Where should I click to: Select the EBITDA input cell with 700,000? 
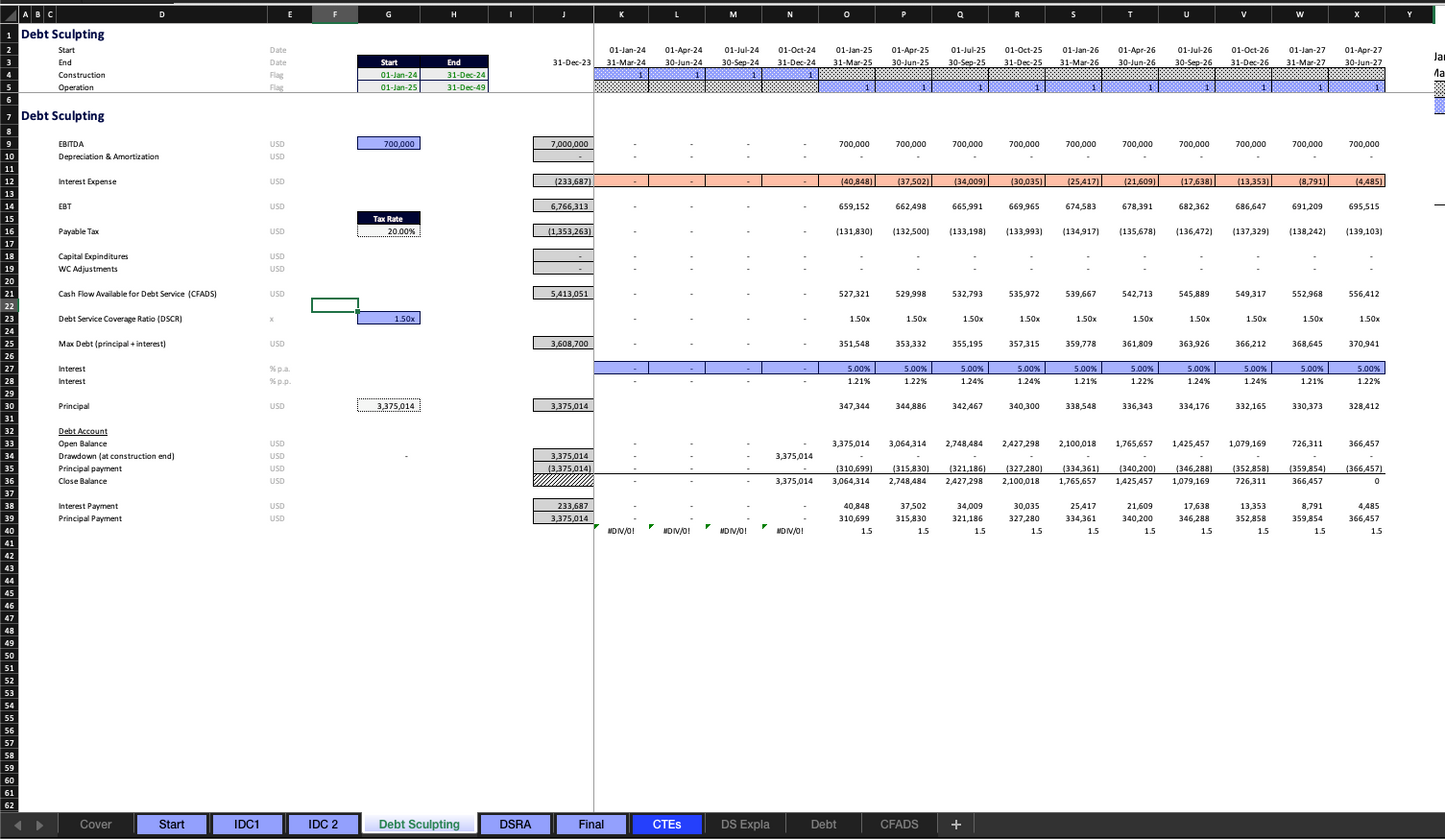click(x=389, y=144)
